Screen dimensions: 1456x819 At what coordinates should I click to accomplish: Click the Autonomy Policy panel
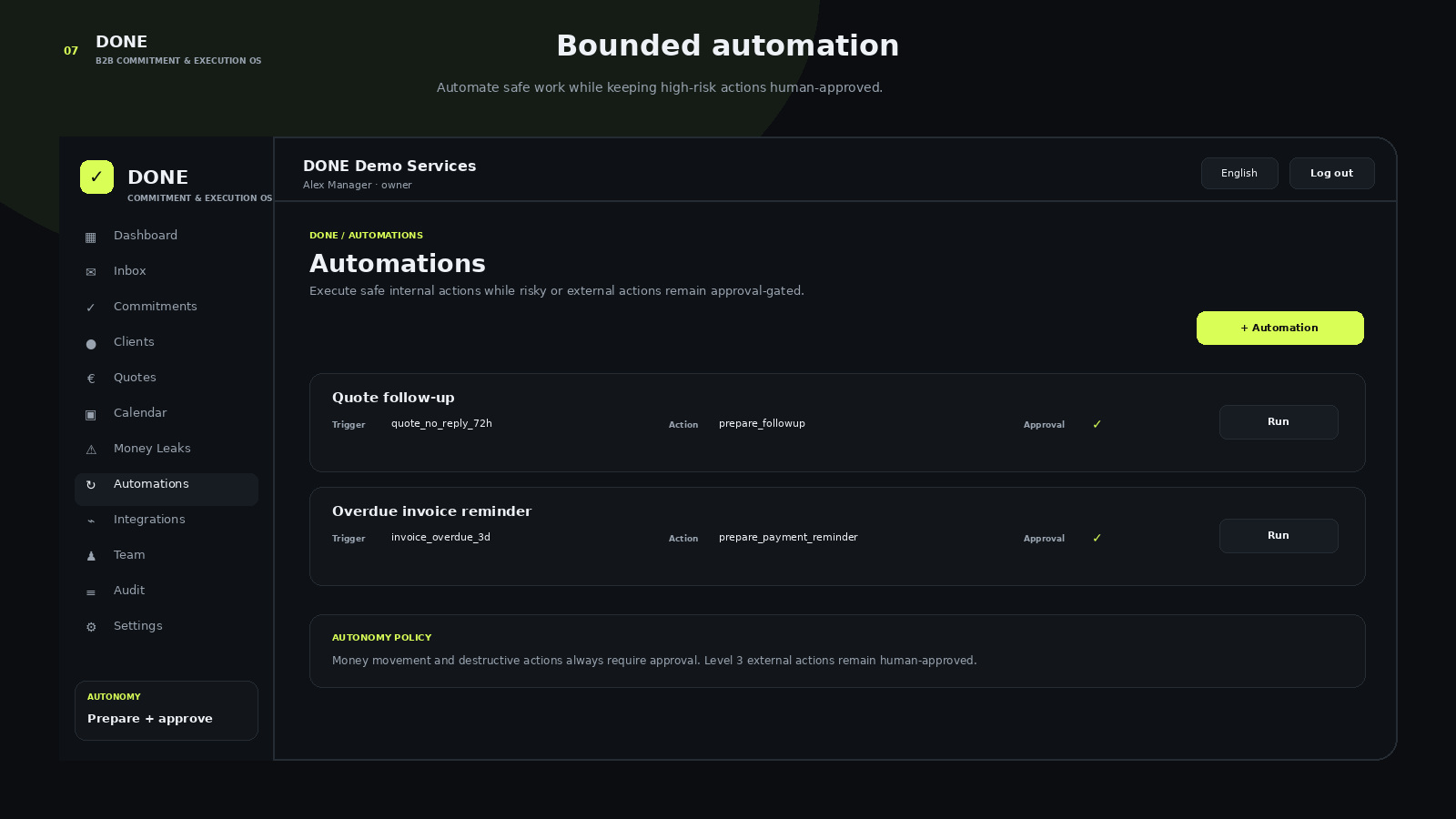coord(837,651)
